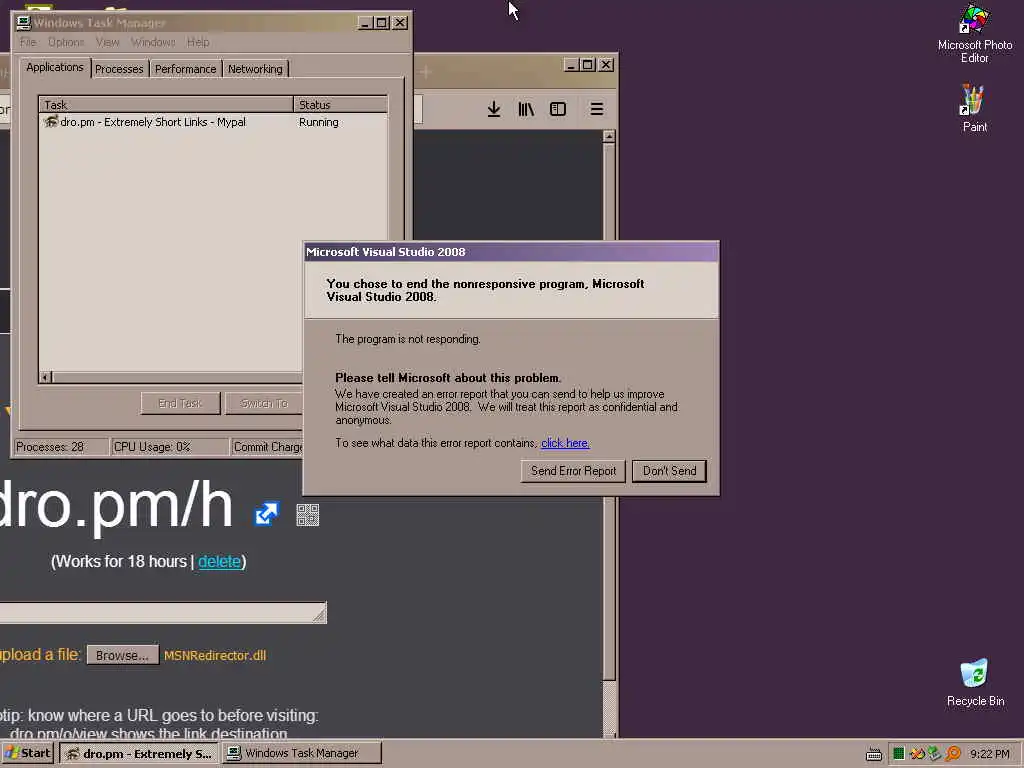This screenshot has width=1024, height=768.
Task: Click the task list horizontal scrollbar left arrow
Action: tap(46, 377)
